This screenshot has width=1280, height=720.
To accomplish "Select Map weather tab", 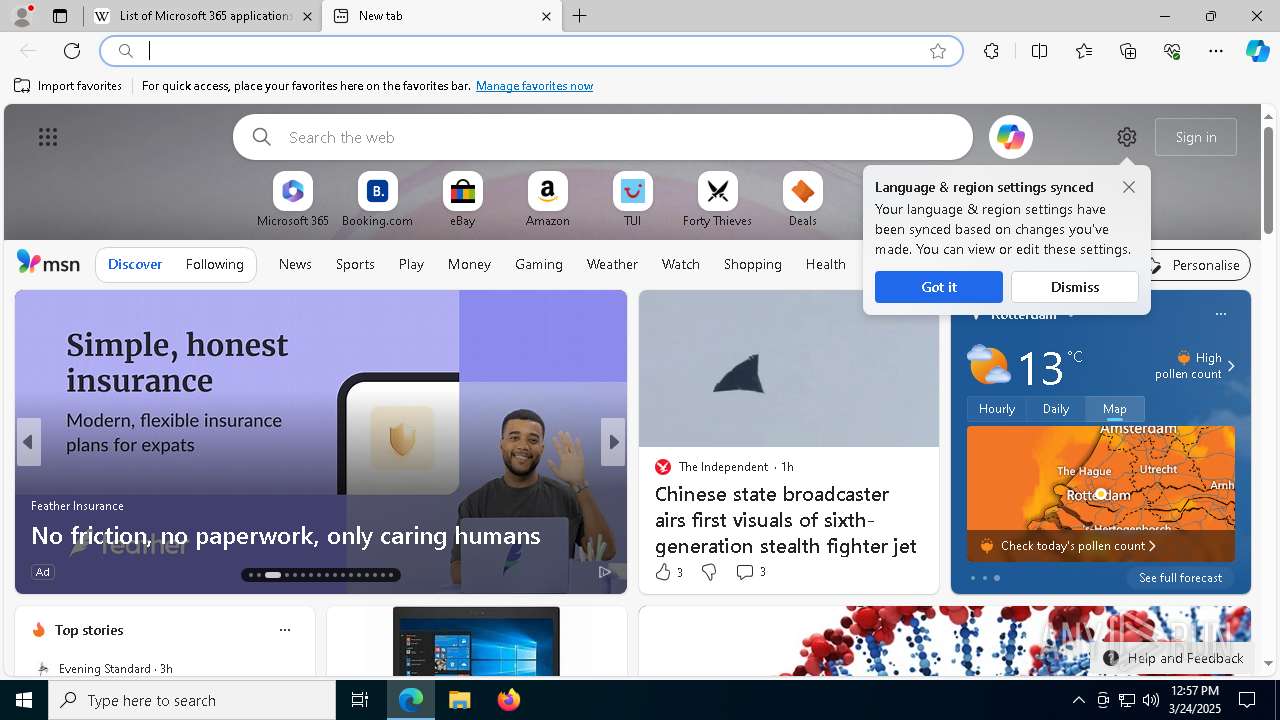I will 1115,408.
